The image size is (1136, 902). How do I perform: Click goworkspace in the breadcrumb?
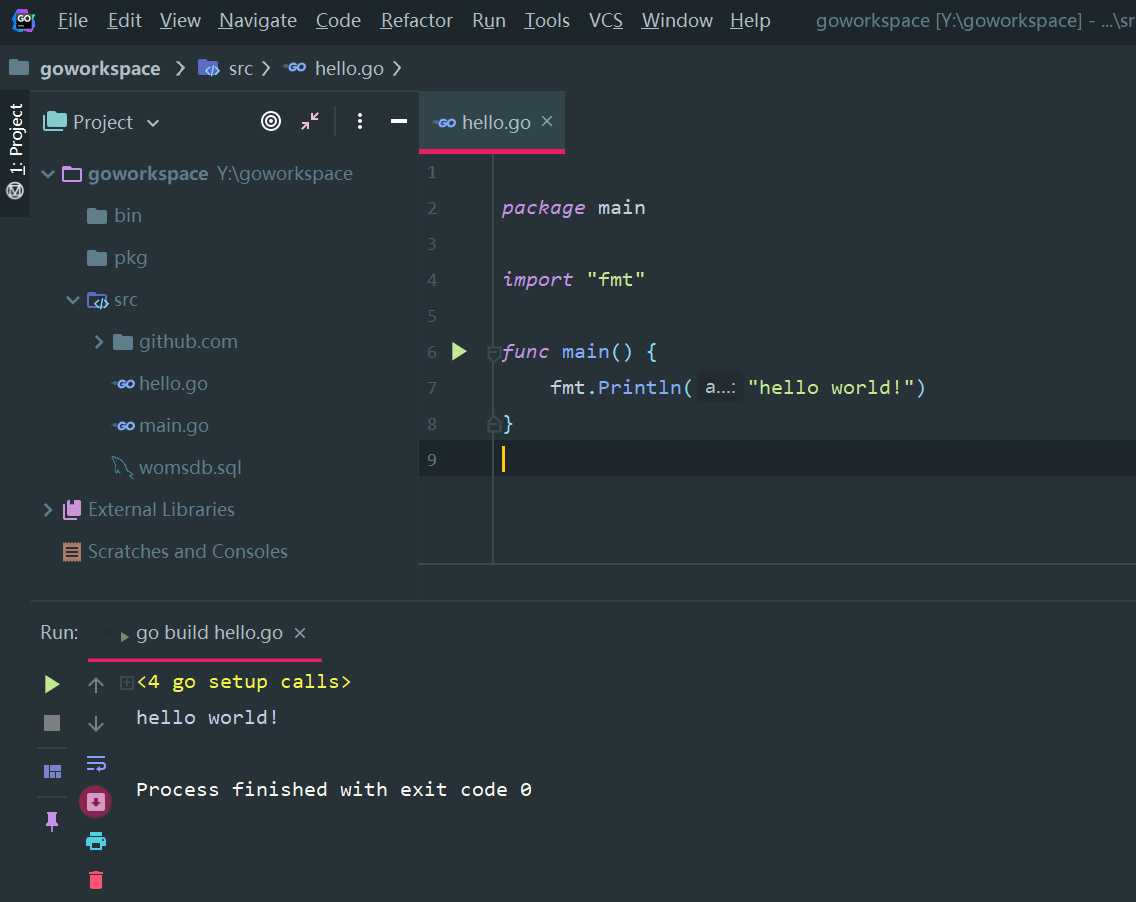(100, 68)
